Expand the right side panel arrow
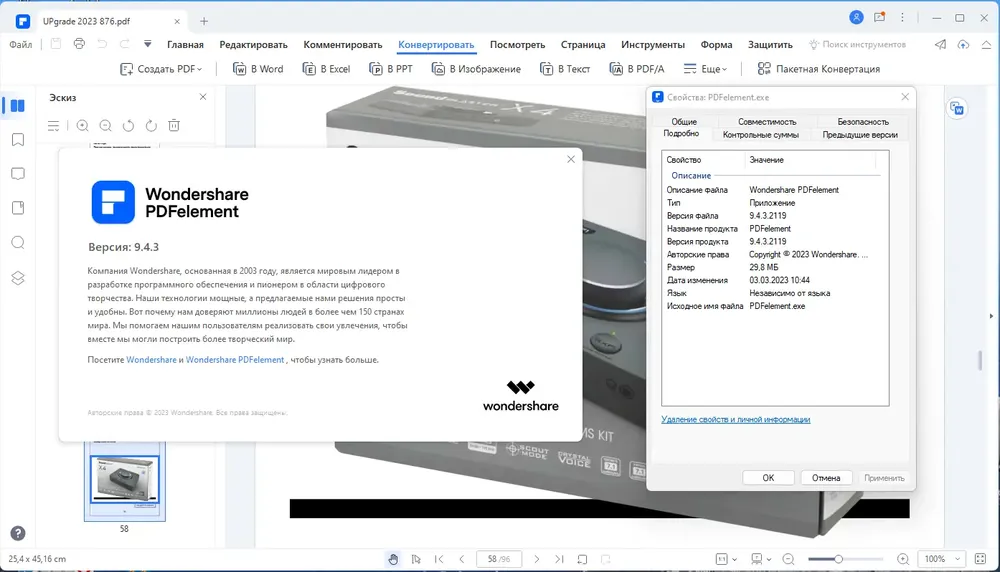 pyautogui.click(x=991, y=316)
